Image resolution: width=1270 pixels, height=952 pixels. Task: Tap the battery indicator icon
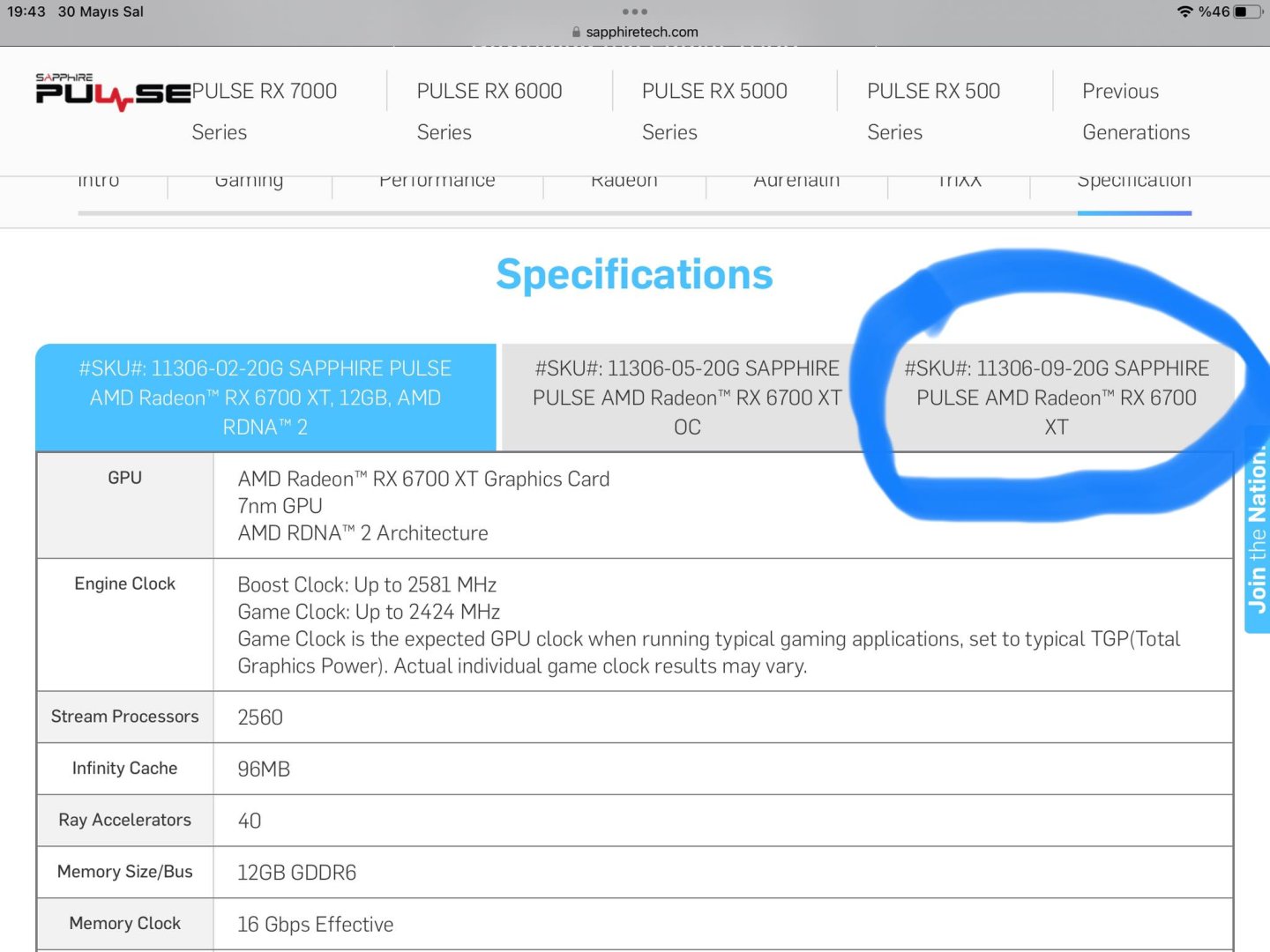(x=1248, y=11)
